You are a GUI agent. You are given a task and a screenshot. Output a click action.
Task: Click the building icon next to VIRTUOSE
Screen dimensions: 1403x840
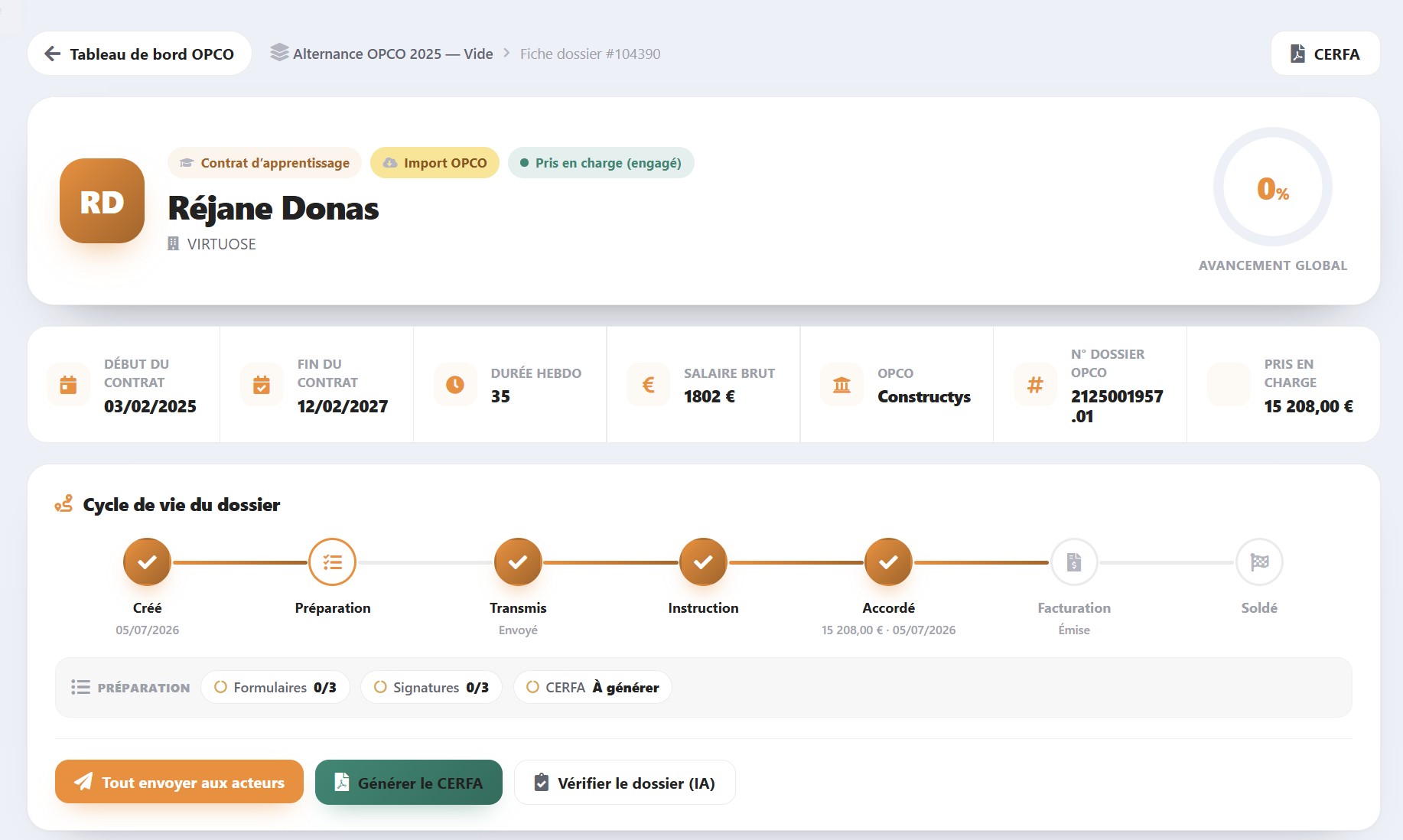point(174,244)
